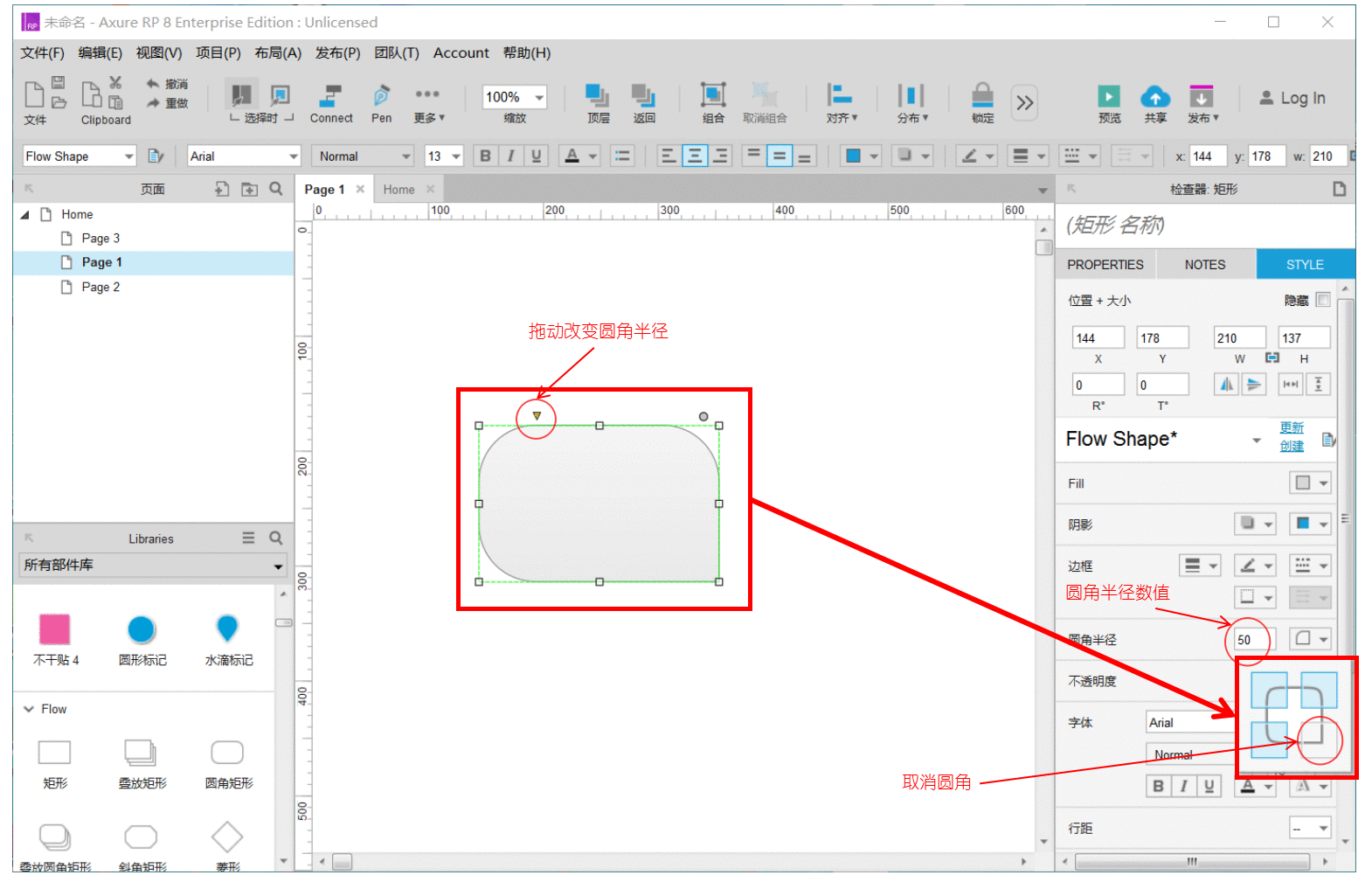The image size is (1372, 889).
Task: Click the toolbar overflow double-chevron icon
Action: (1024, 103)
